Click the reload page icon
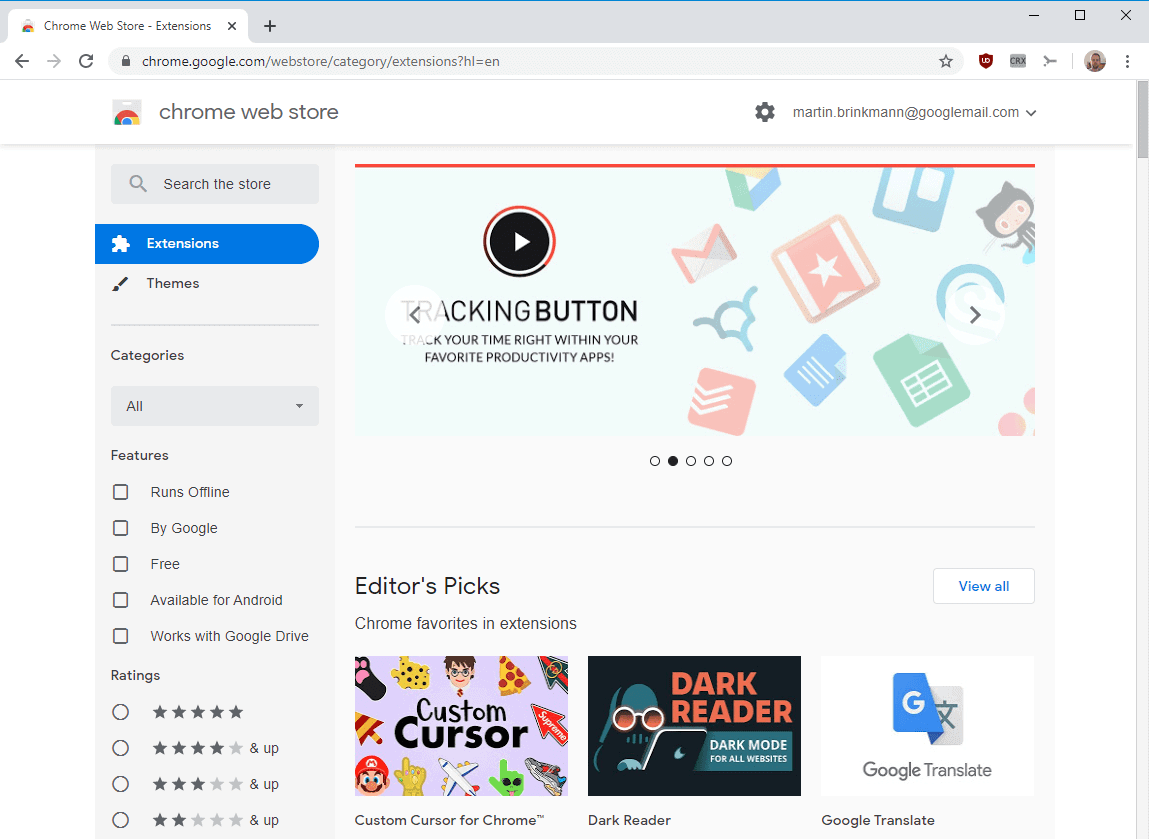 (x=86, y=61)
